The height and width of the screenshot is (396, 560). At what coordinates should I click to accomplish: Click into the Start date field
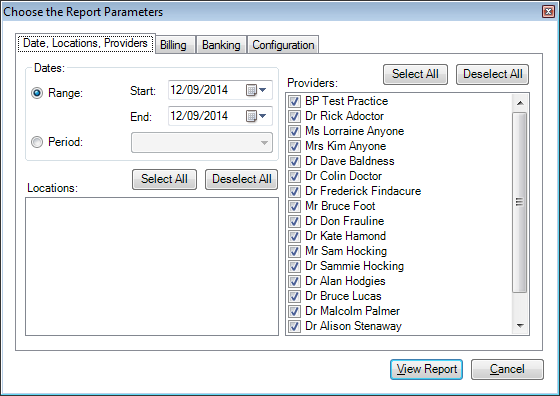[x=206, y=90]
